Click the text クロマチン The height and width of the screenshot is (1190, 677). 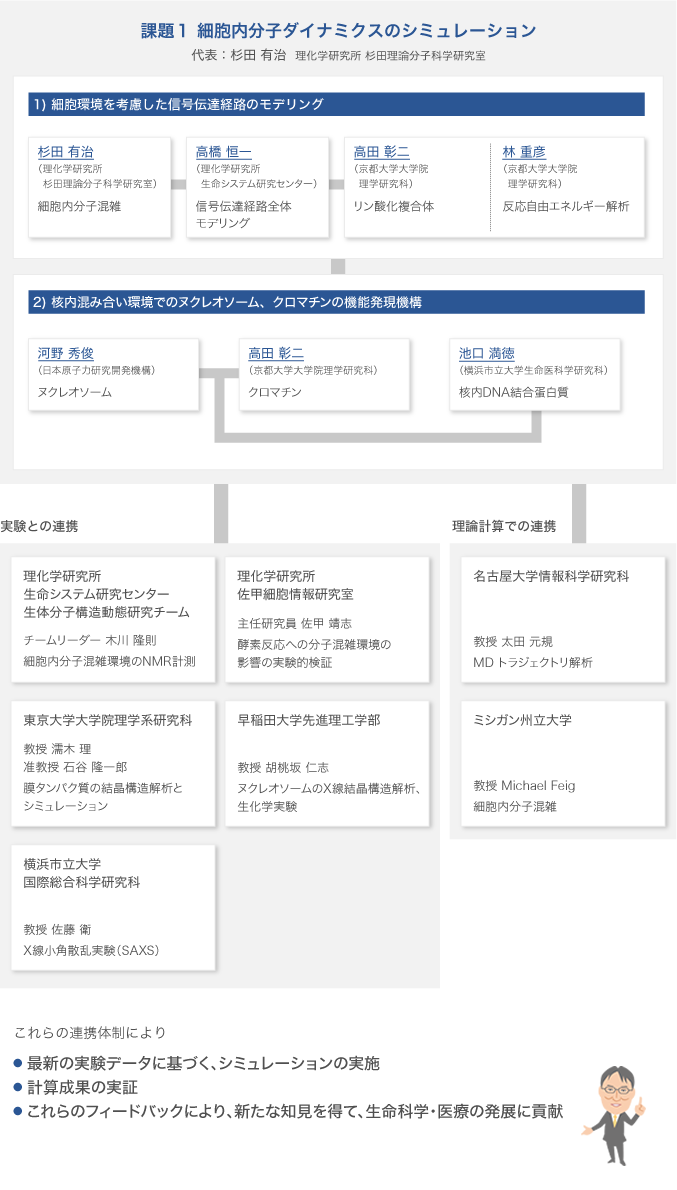pos(275,392)
